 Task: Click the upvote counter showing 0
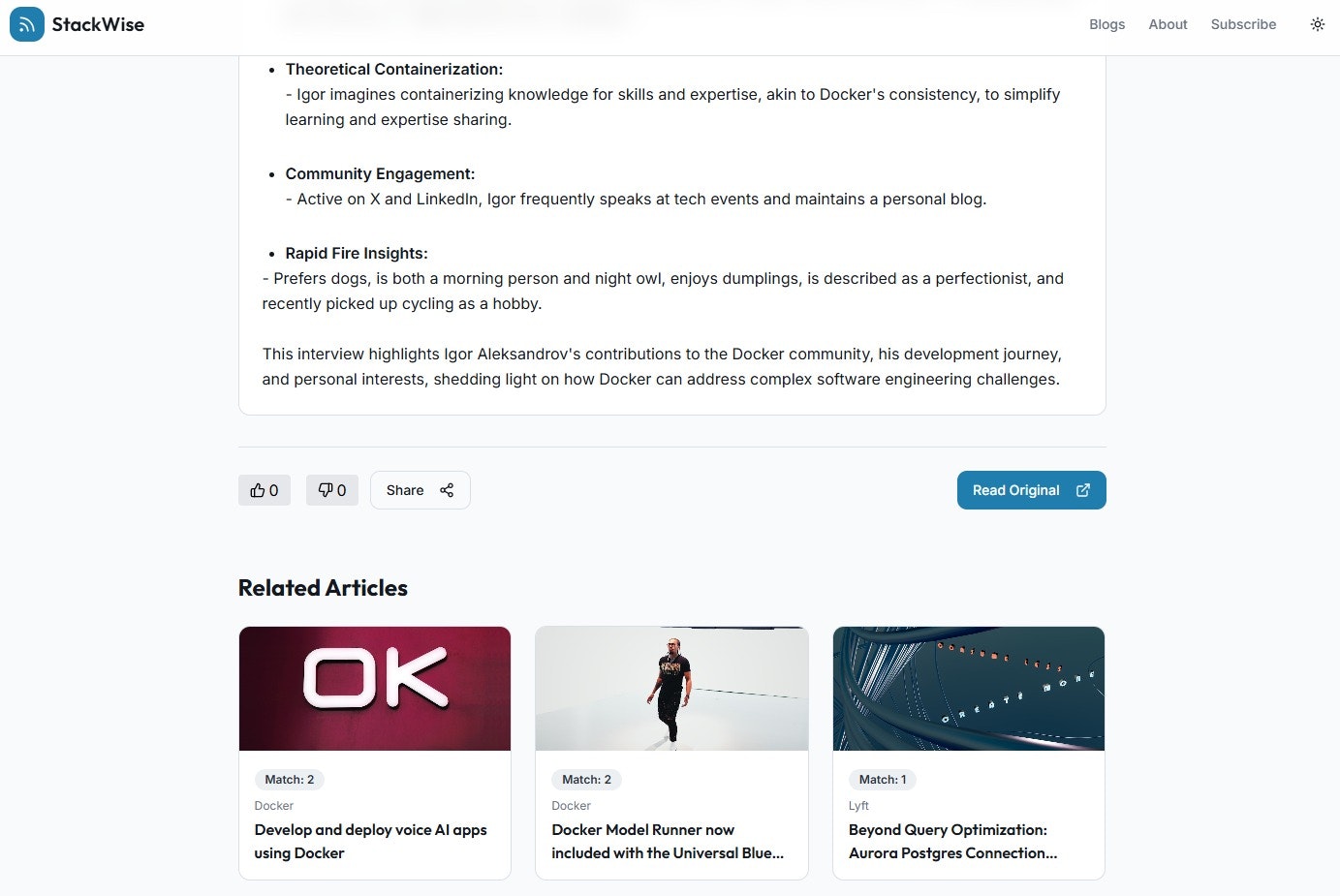(x=274, y=490)
